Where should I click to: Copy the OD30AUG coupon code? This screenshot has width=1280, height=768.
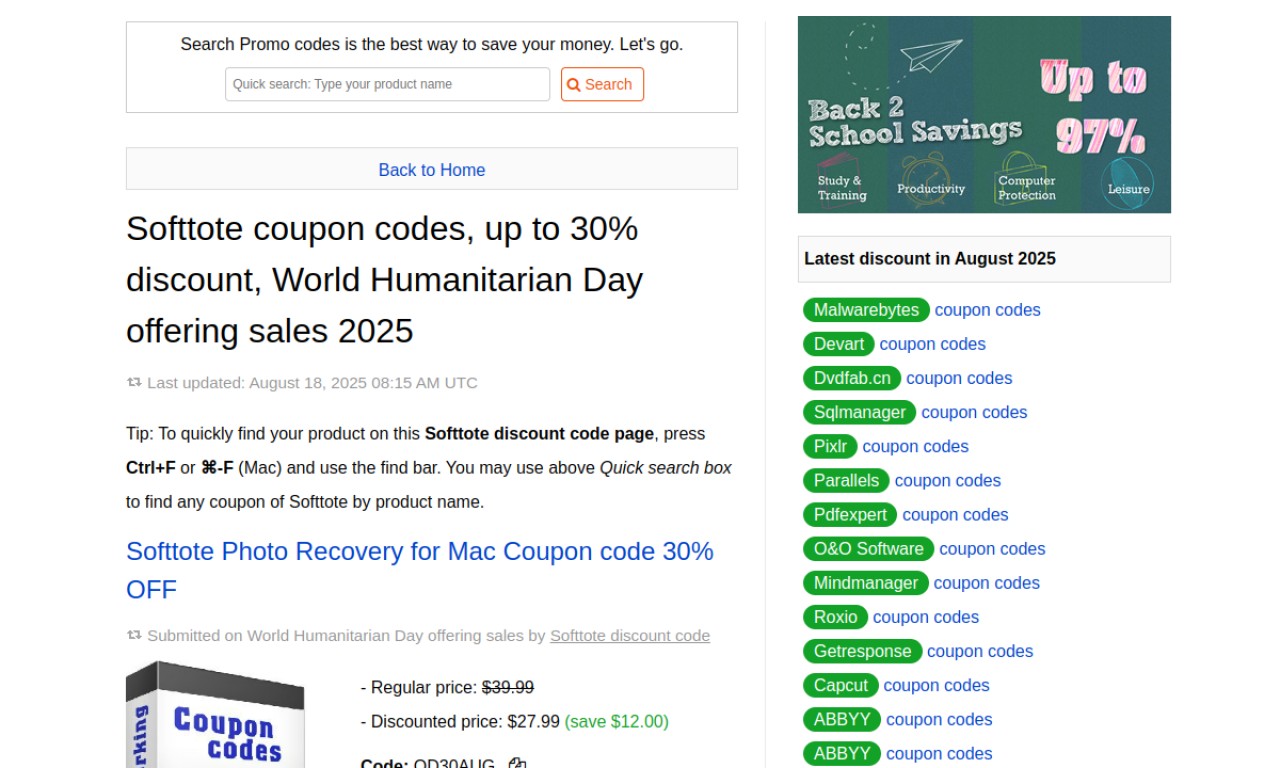tap(517, 764)
